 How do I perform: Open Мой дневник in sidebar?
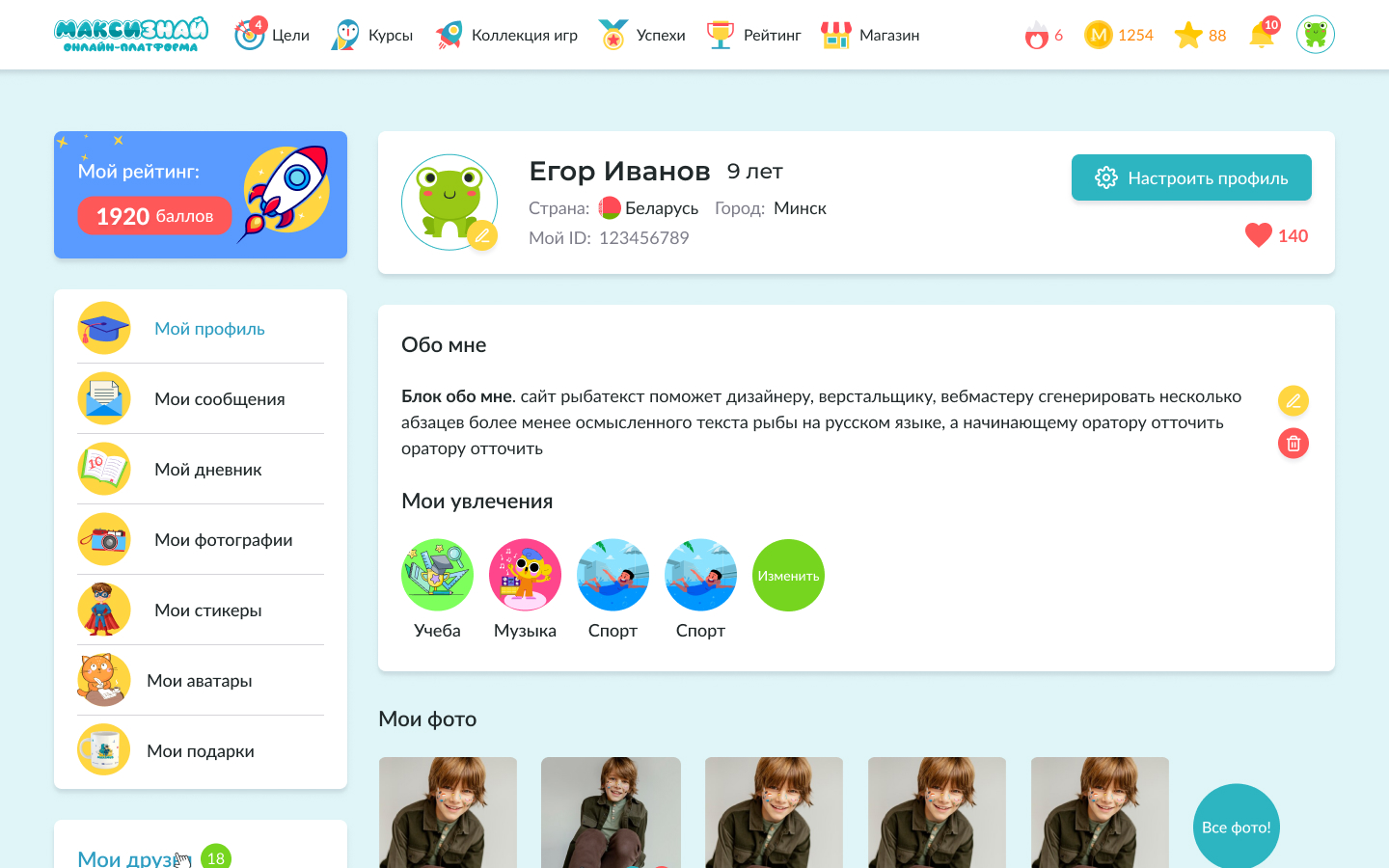(201, 469)
